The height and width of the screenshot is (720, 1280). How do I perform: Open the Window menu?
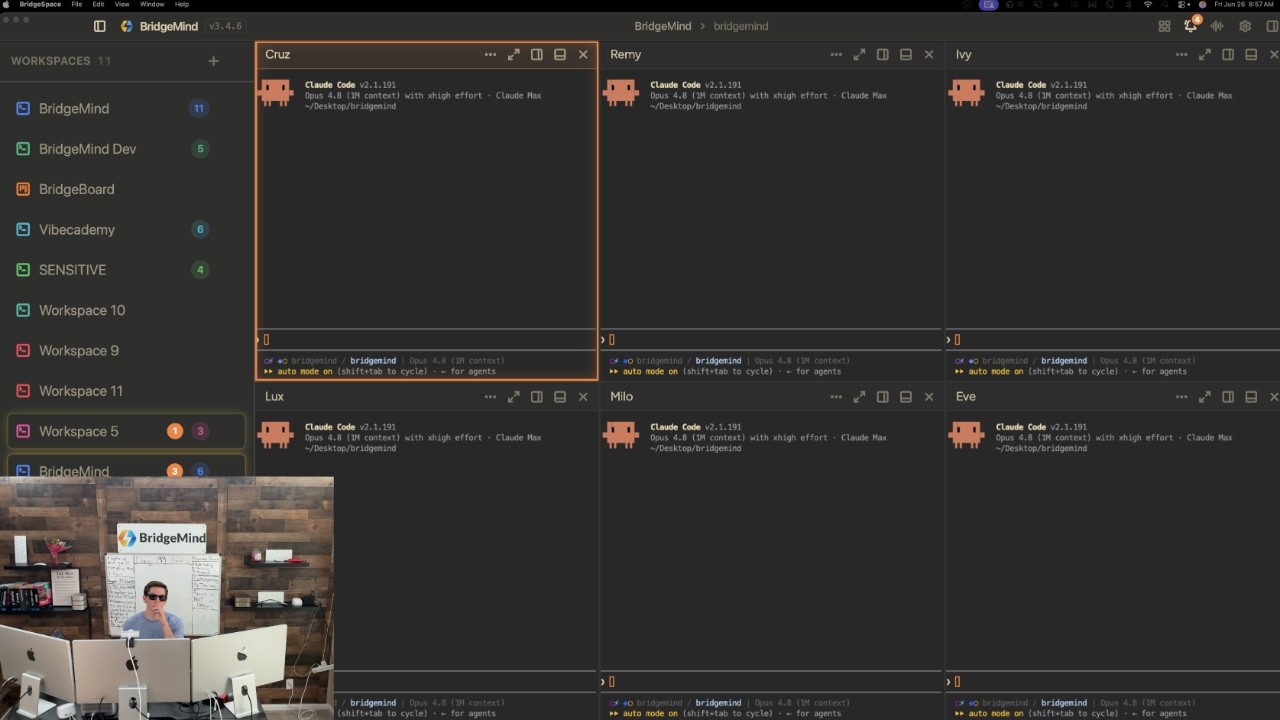tap(152, 5)
